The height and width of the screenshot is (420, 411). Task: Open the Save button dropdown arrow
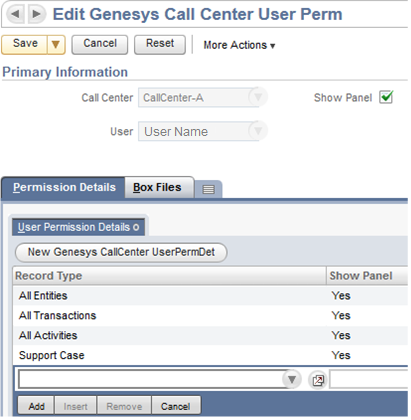pyautogui.click(x=56, y=44)
